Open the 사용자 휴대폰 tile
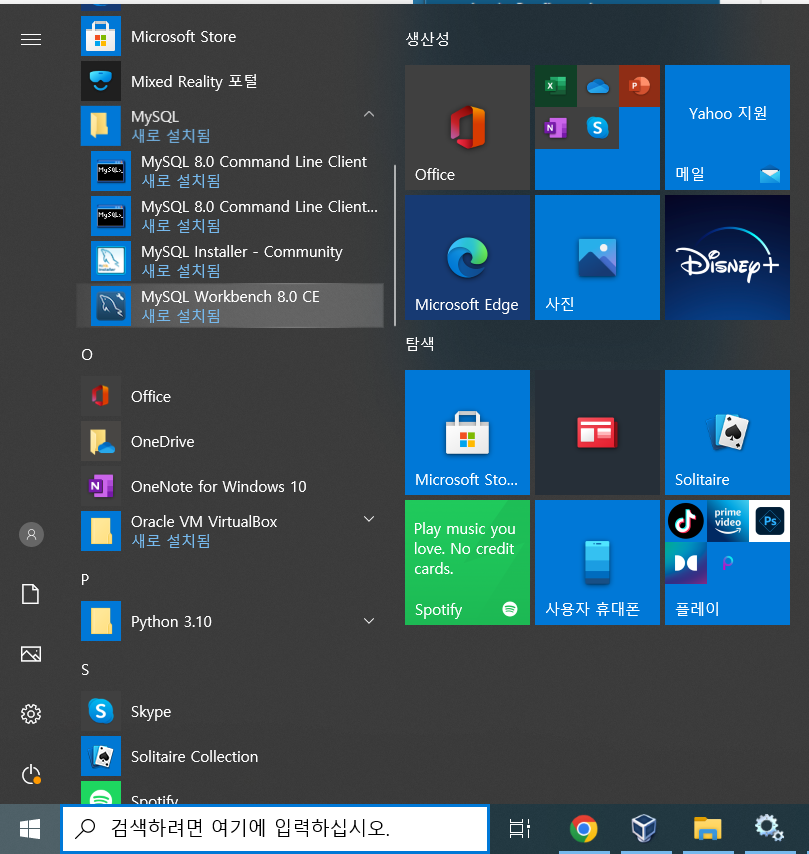The height and width of the screenshot is (854, 809). pyautogui.click(x=598, y=563)
